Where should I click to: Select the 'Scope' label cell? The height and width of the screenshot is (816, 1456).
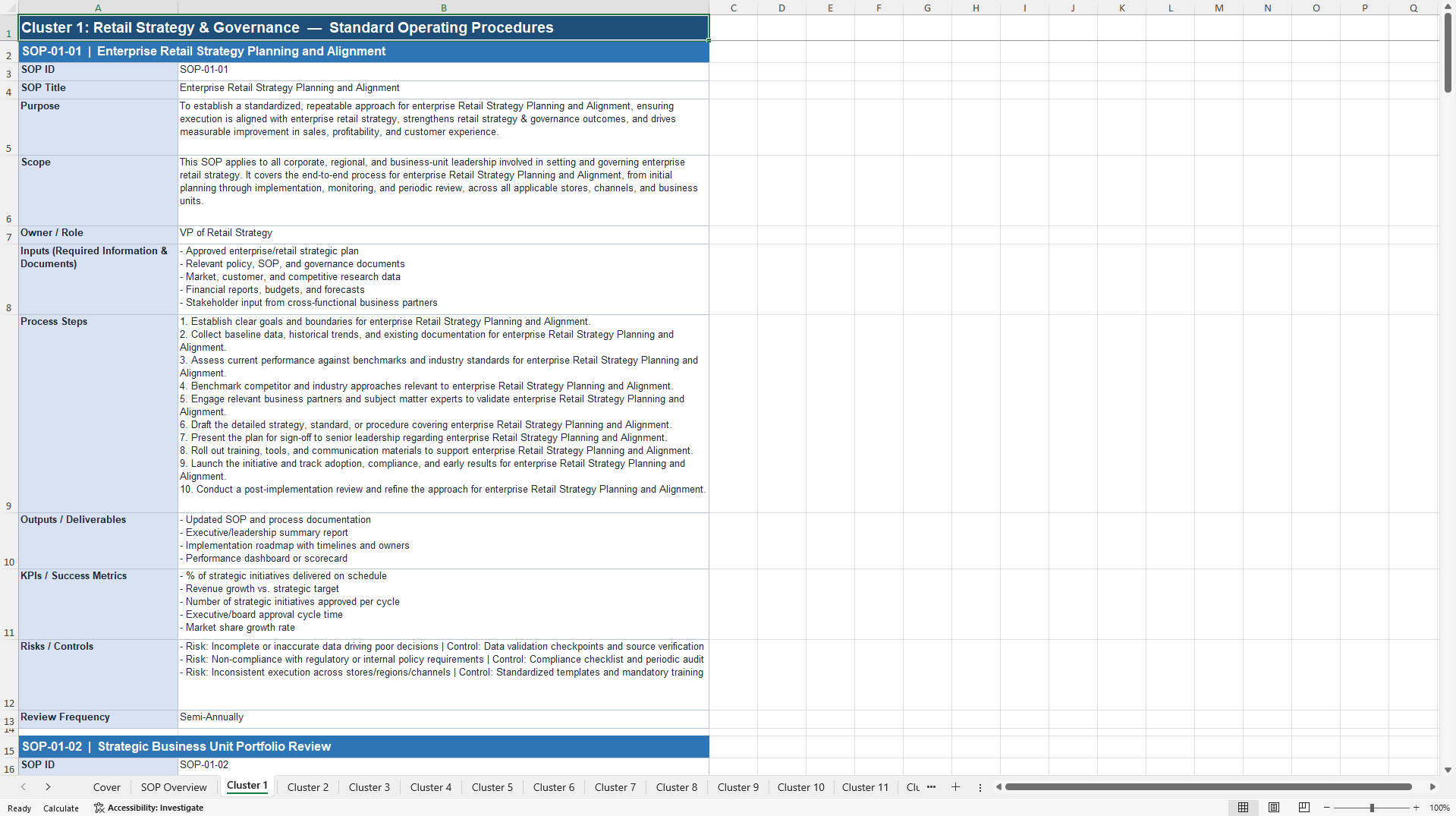point(98,191)
